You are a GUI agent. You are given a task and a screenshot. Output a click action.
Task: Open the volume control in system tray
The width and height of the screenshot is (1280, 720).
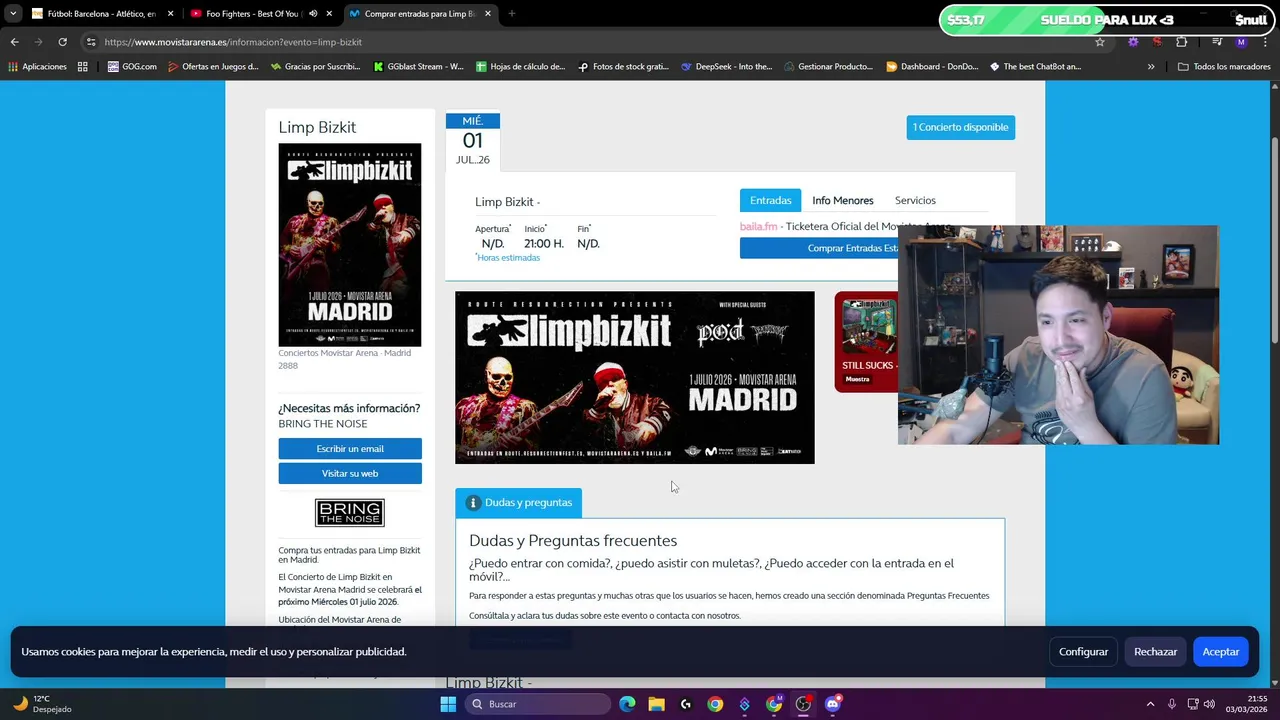pyautogui.click(x=1211, y=704)
